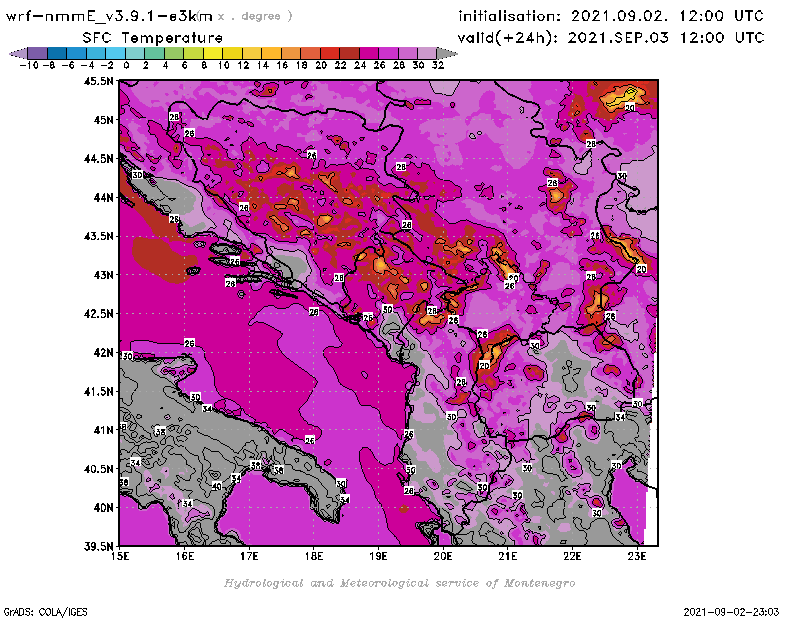This screenshot has height=618, width=800.
Task: Click the '45N' latitude label
Action: click(103, 120)
